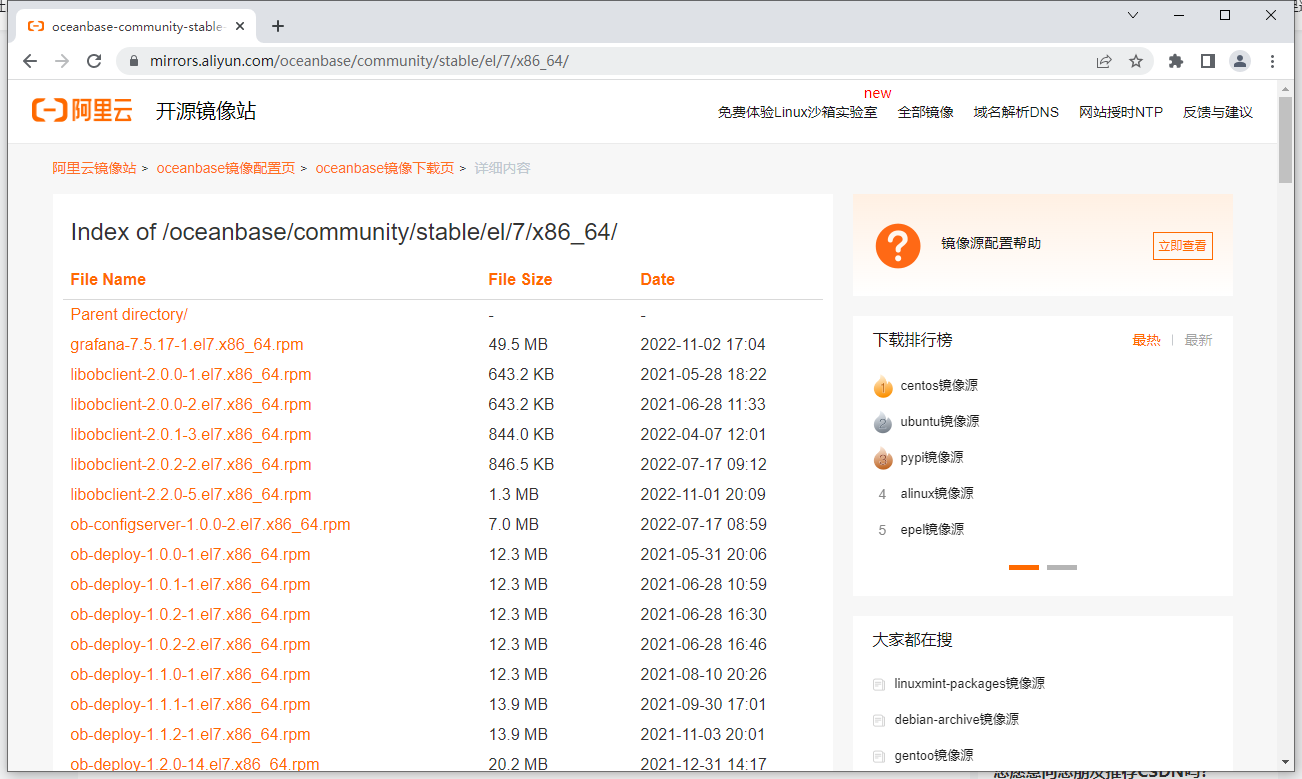The width and height of the screenshot is (1302, 779).
Task: Download libobclient-2.0.0-2.el7.x86_64.rpm
Action: click(x=191, y=404)
